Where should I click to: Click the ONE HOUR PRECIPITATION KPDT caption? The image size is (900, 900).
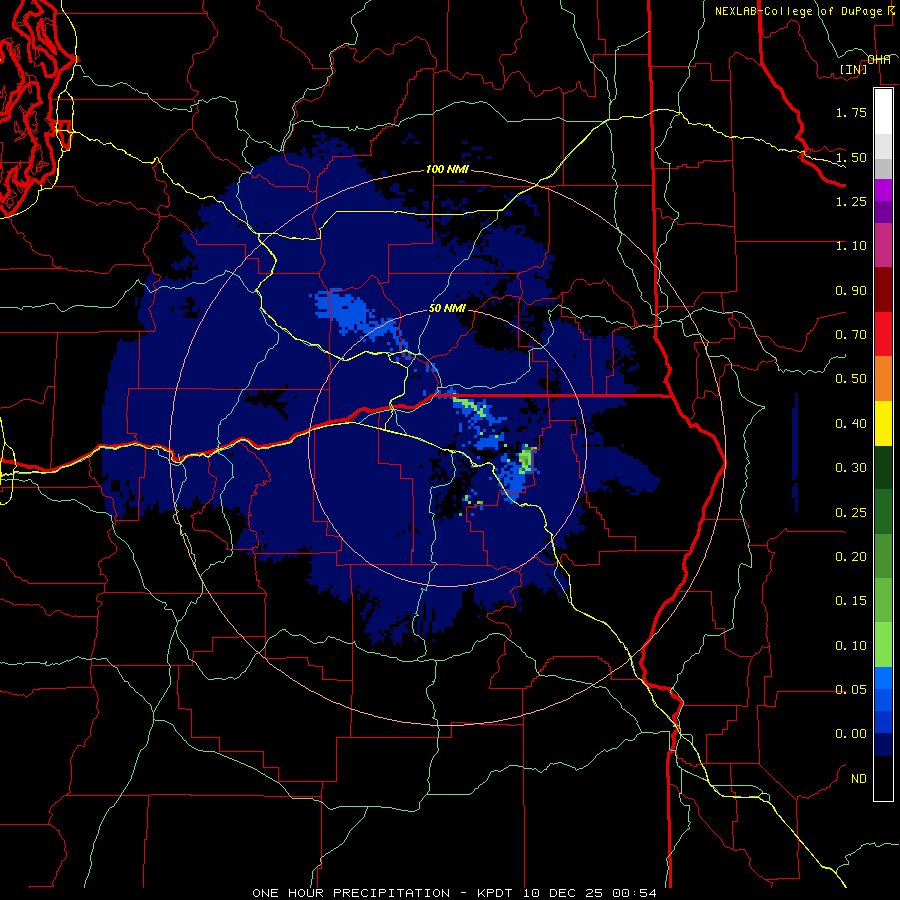pos(455,893)
